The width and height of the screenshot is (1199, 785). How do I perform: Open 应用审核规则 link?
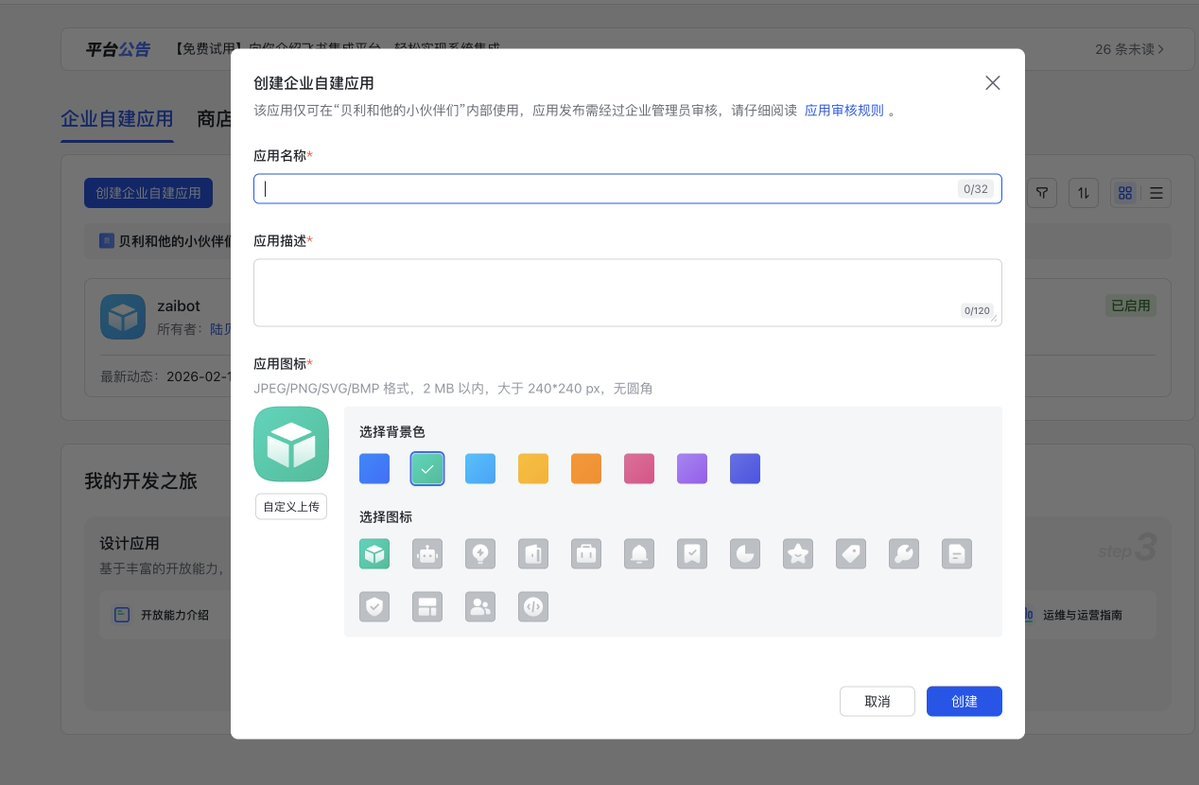(844, 110)
